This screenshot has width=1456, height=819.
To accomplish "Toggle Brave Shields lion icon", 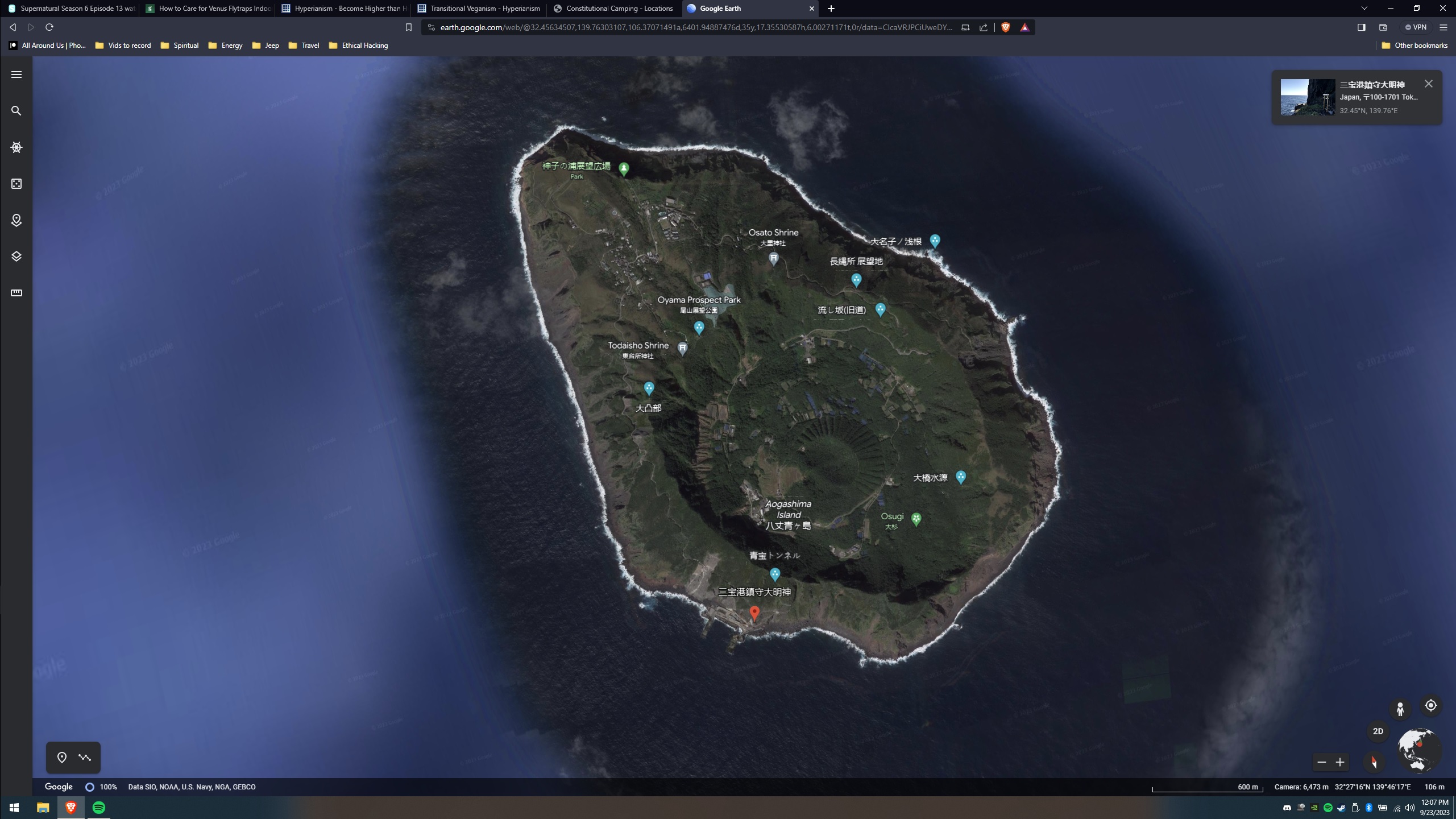I will coord(1005,27).
